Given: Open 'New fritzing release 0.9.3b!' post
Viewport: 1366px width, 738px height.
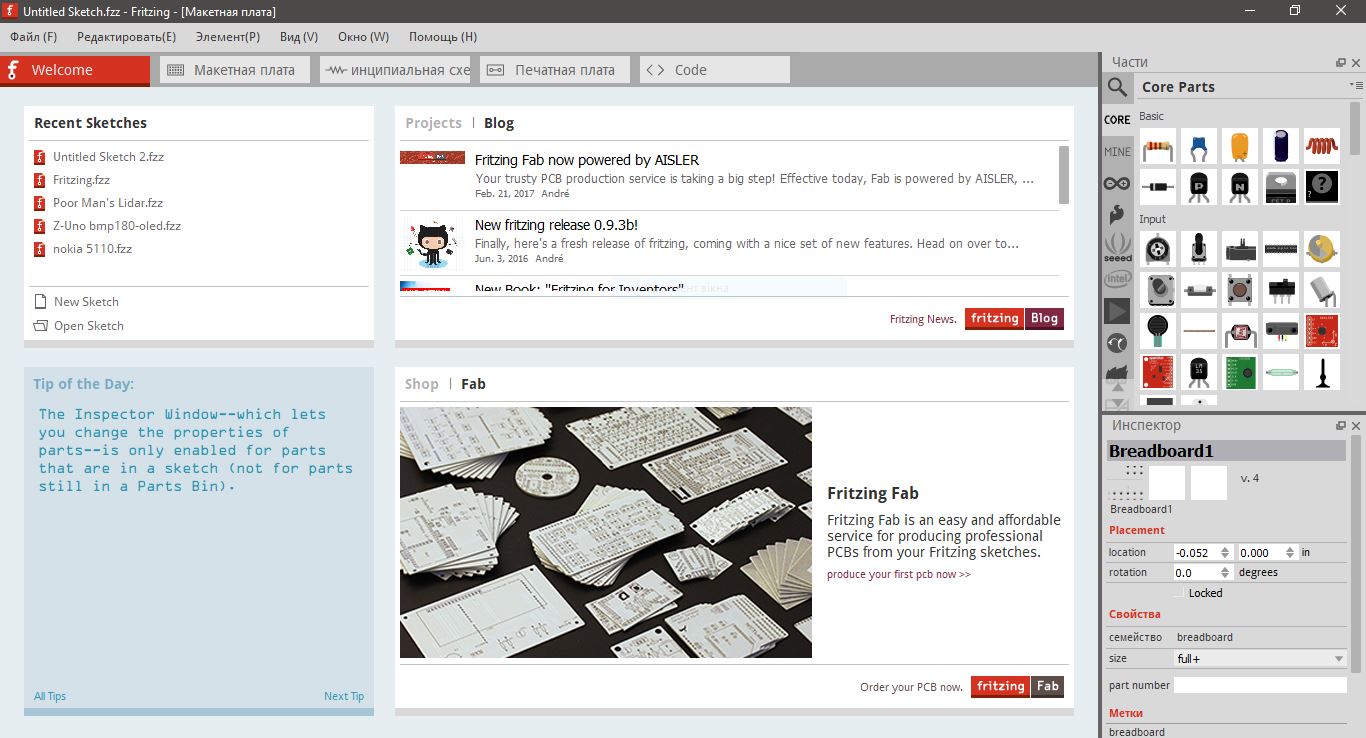Looking at the screenshot, I should [556, 225].
